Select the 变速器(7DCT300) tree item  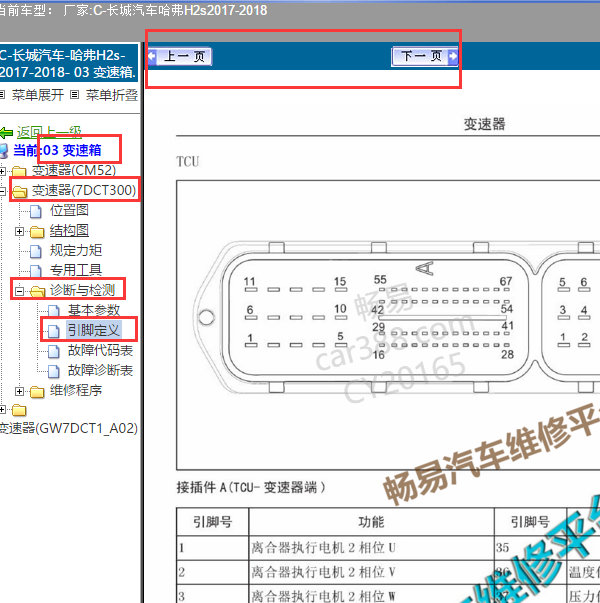click(84, 190)
